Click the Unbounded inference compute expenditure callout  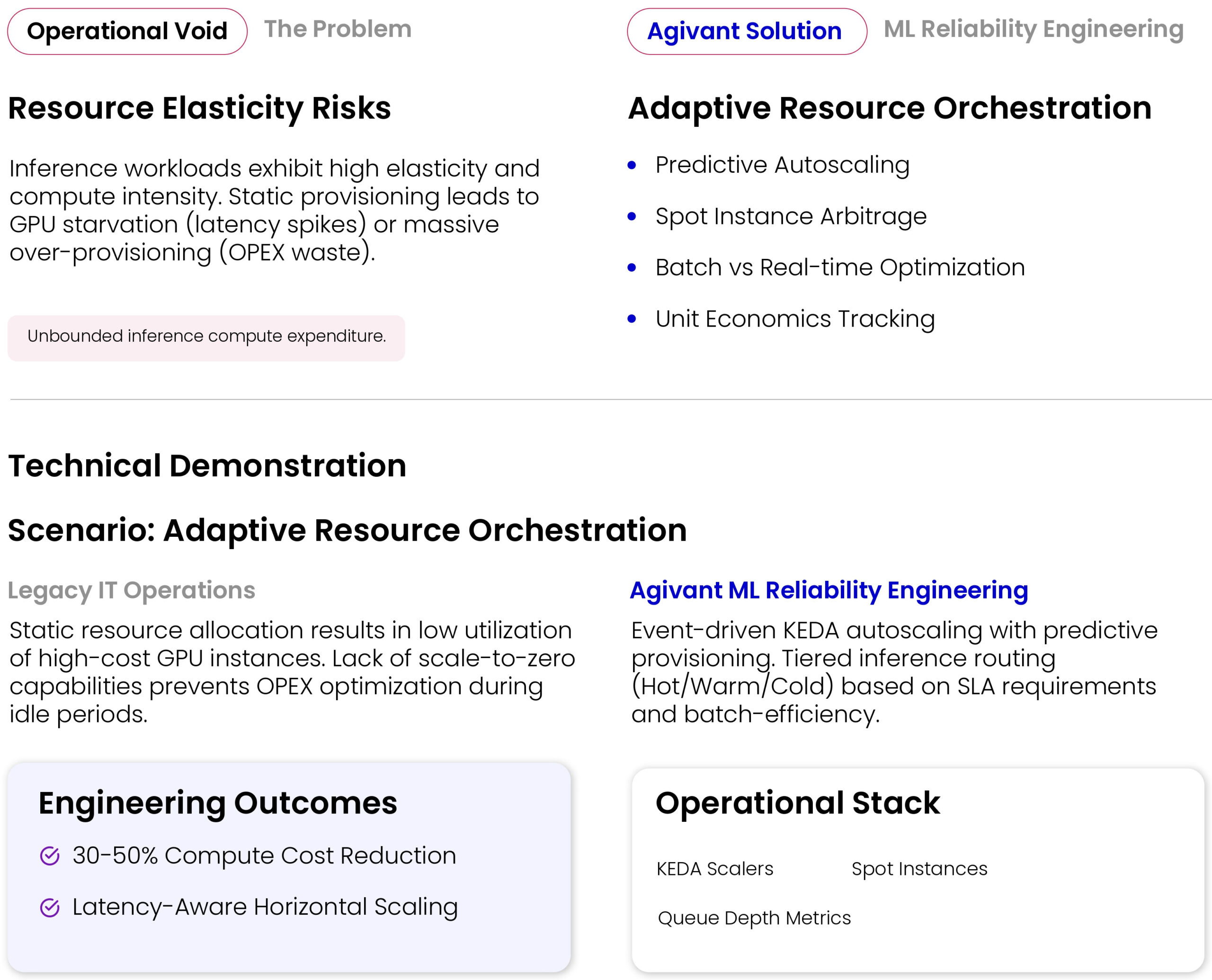[x=206, y=337]
